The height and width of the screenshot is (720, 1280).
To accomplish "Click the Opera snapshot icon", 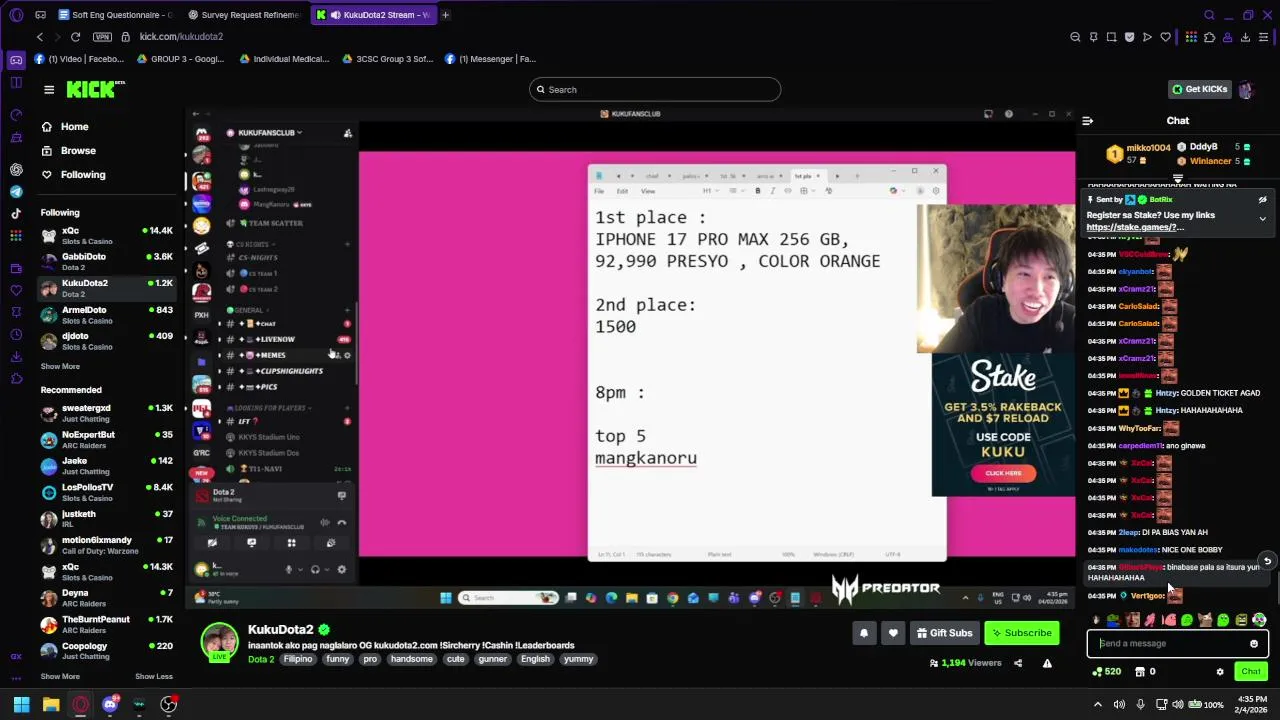I will coord(1111,37).
